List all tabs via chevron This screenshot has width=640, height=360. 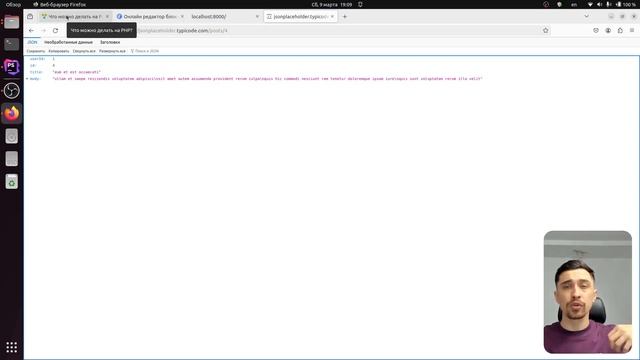click(587, 17)
